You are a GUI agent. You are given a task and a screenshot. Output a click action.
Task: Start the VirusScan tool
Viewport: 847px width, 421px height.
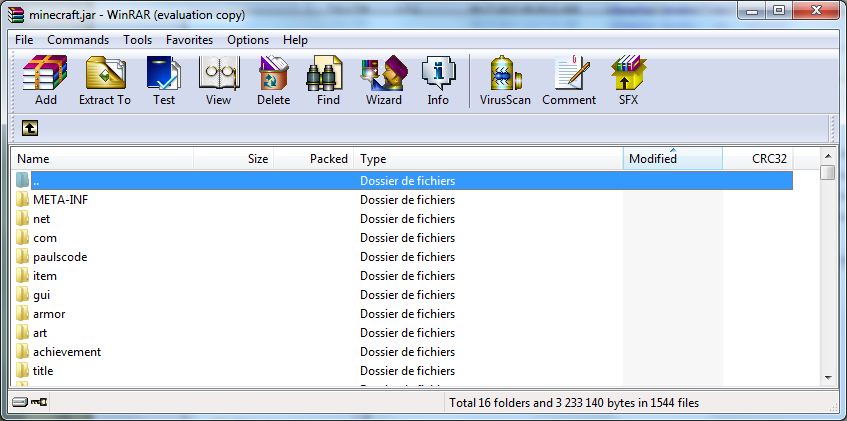point(505,73)
